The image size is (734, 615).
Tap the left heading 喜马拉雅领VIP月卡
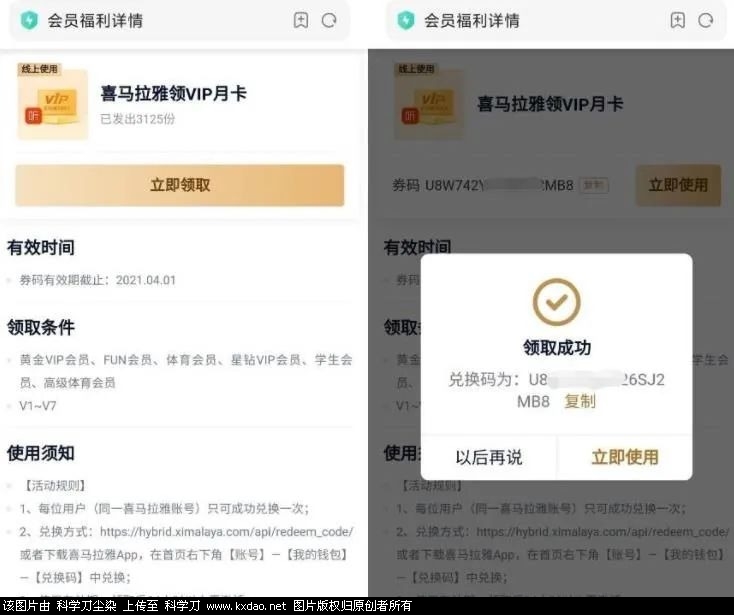tap(173, 94)
